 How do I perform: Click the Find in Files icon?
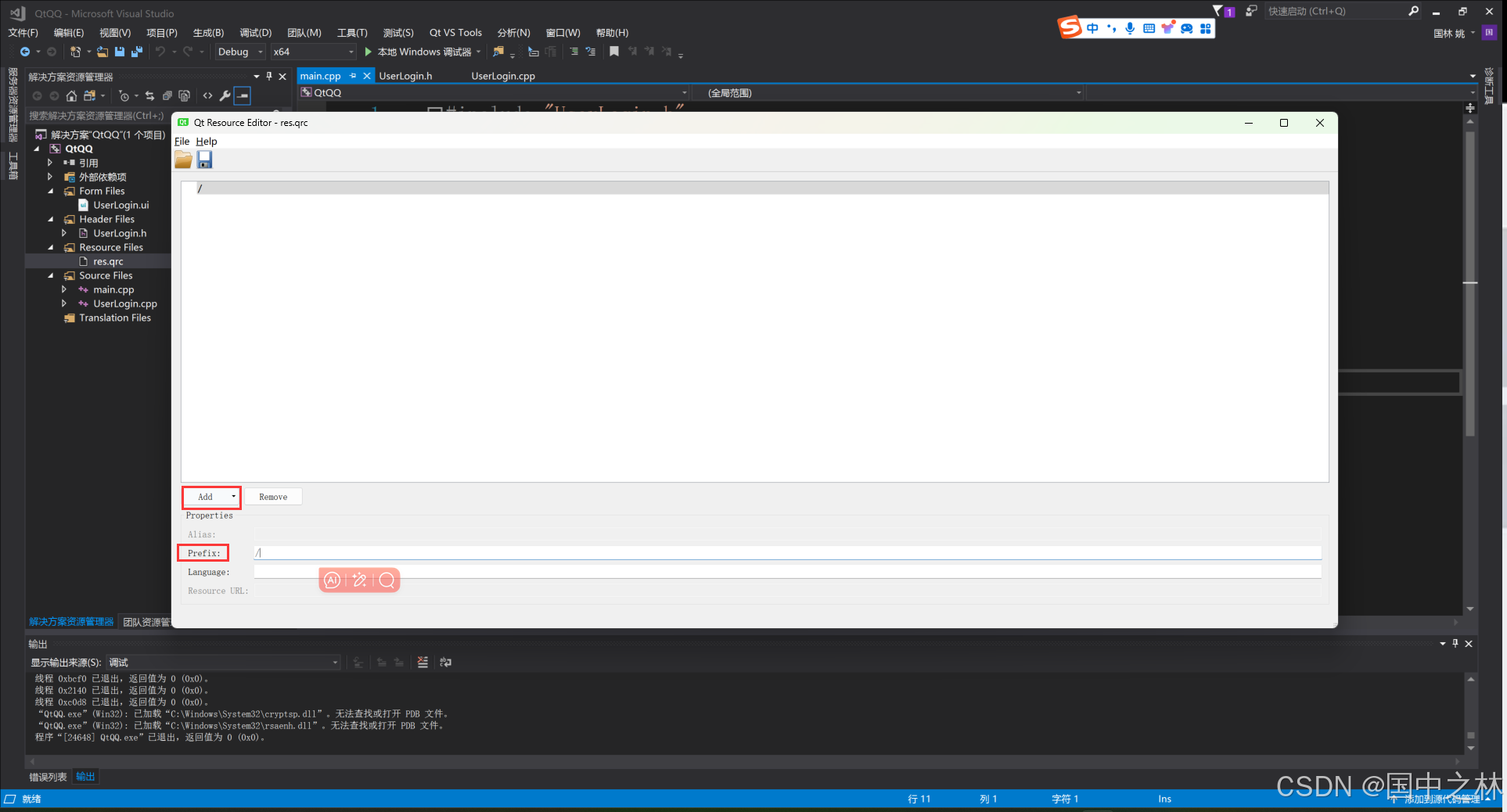click(x=498, y=52)
